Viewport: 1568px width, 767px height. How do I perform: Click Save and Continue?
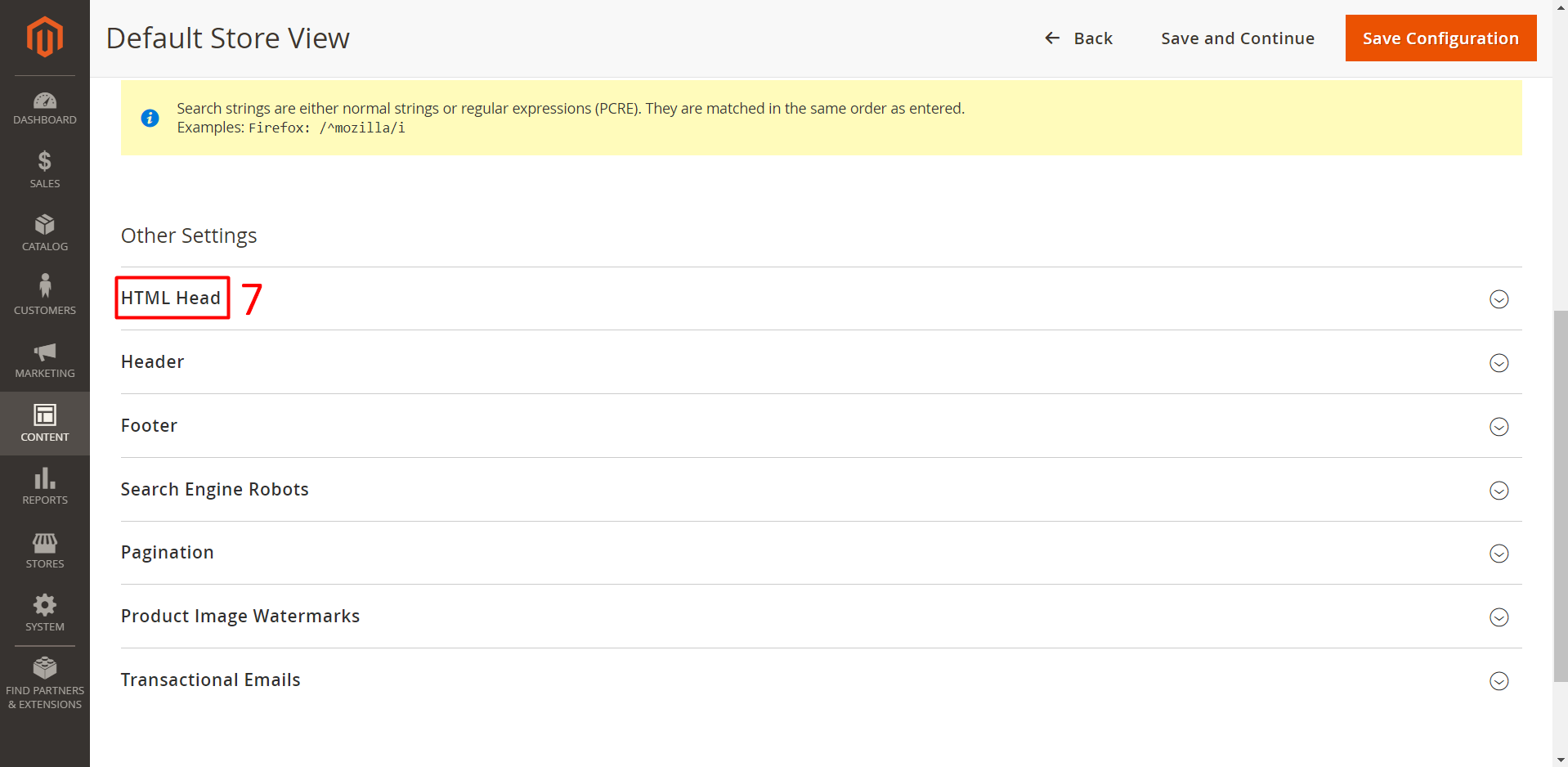(x=1237, y=38)
